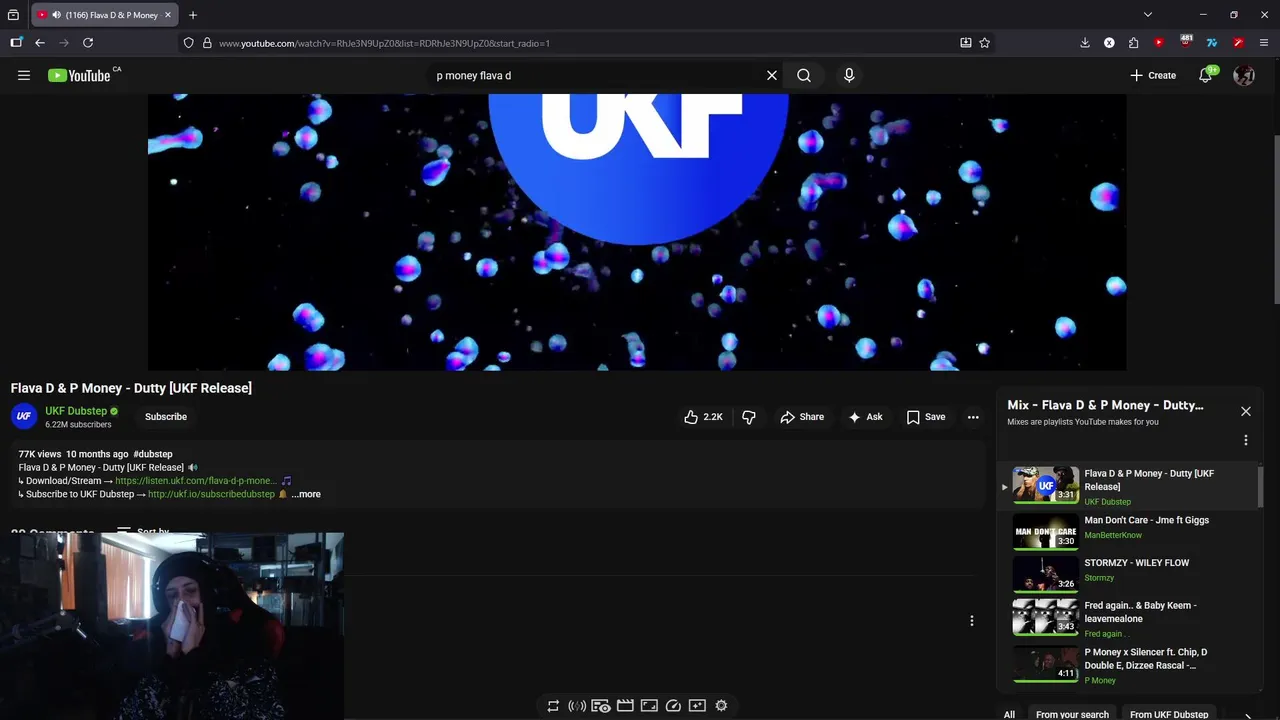1280x720 pixels.
Task: Like the video with thumbs up
Action: [x=703, y=417]
